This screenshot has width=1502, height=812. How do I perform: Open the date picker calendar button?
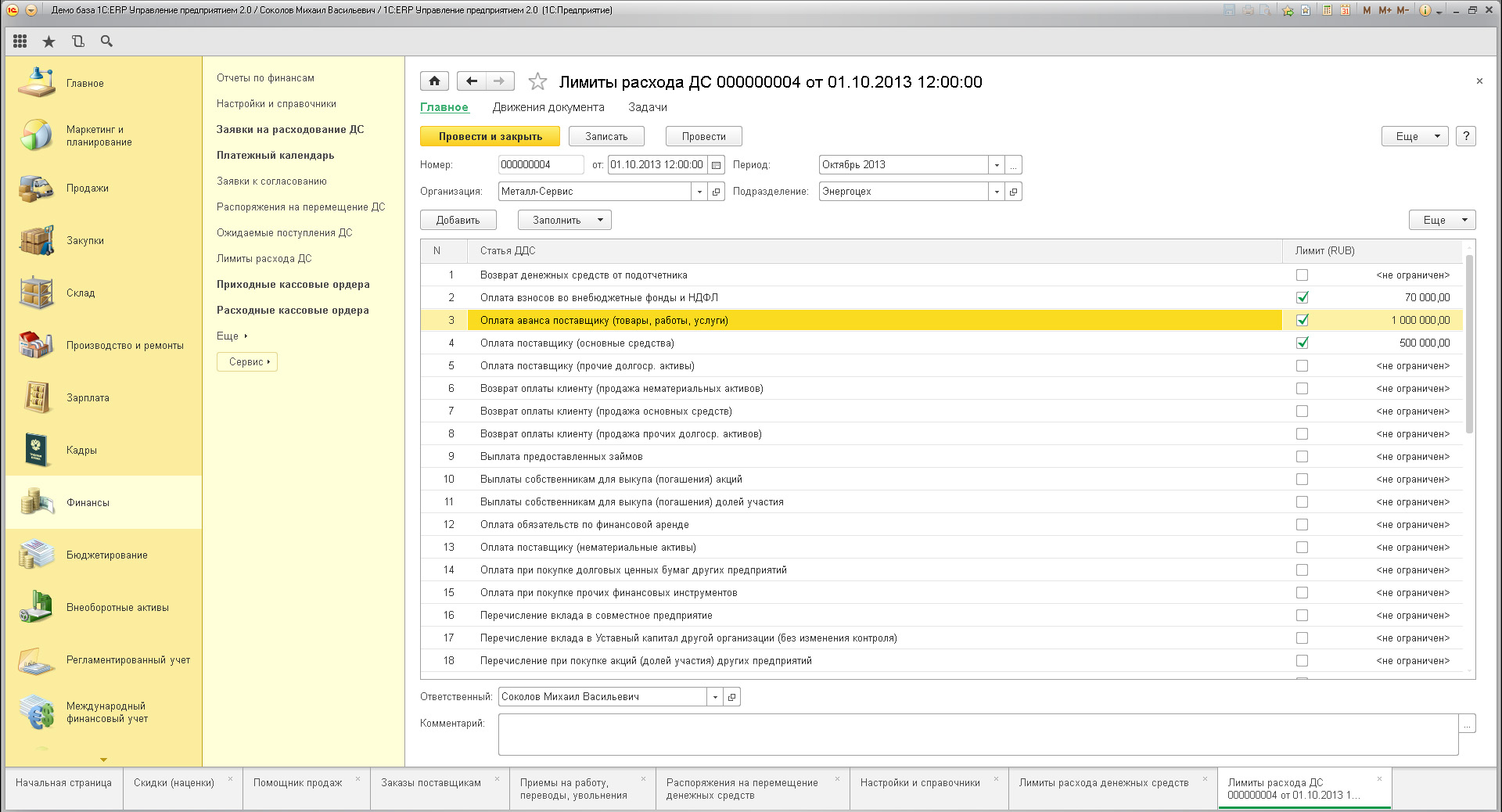[x=716, y=165]
